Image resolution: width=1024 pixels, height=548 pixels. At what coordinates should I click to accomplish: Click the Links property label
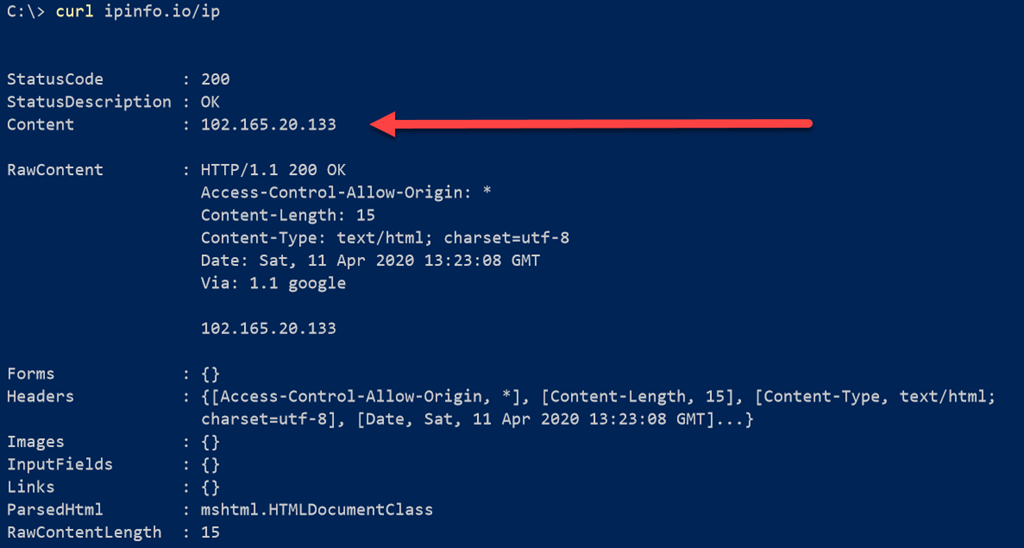coord(31,487)
